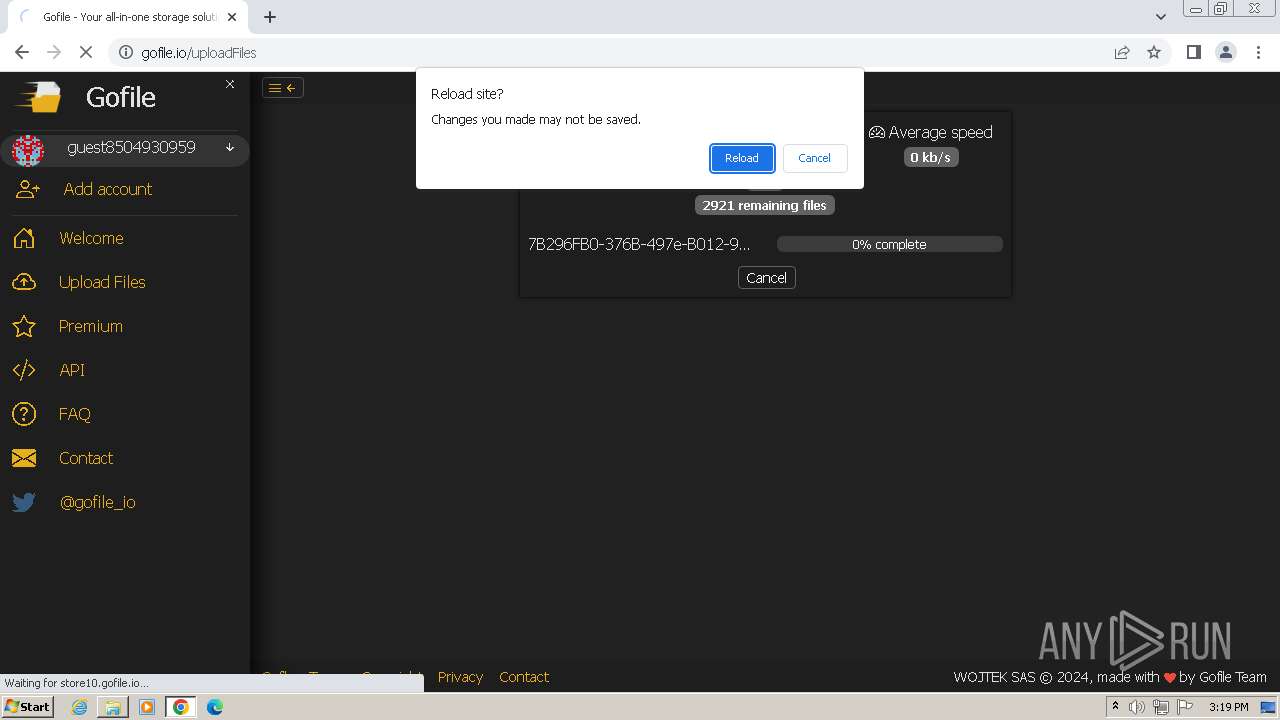Image resolution: width=1280 pixels, height=720 pixels.
Task: Share this page icon
Action: [x=1122, y=53]
